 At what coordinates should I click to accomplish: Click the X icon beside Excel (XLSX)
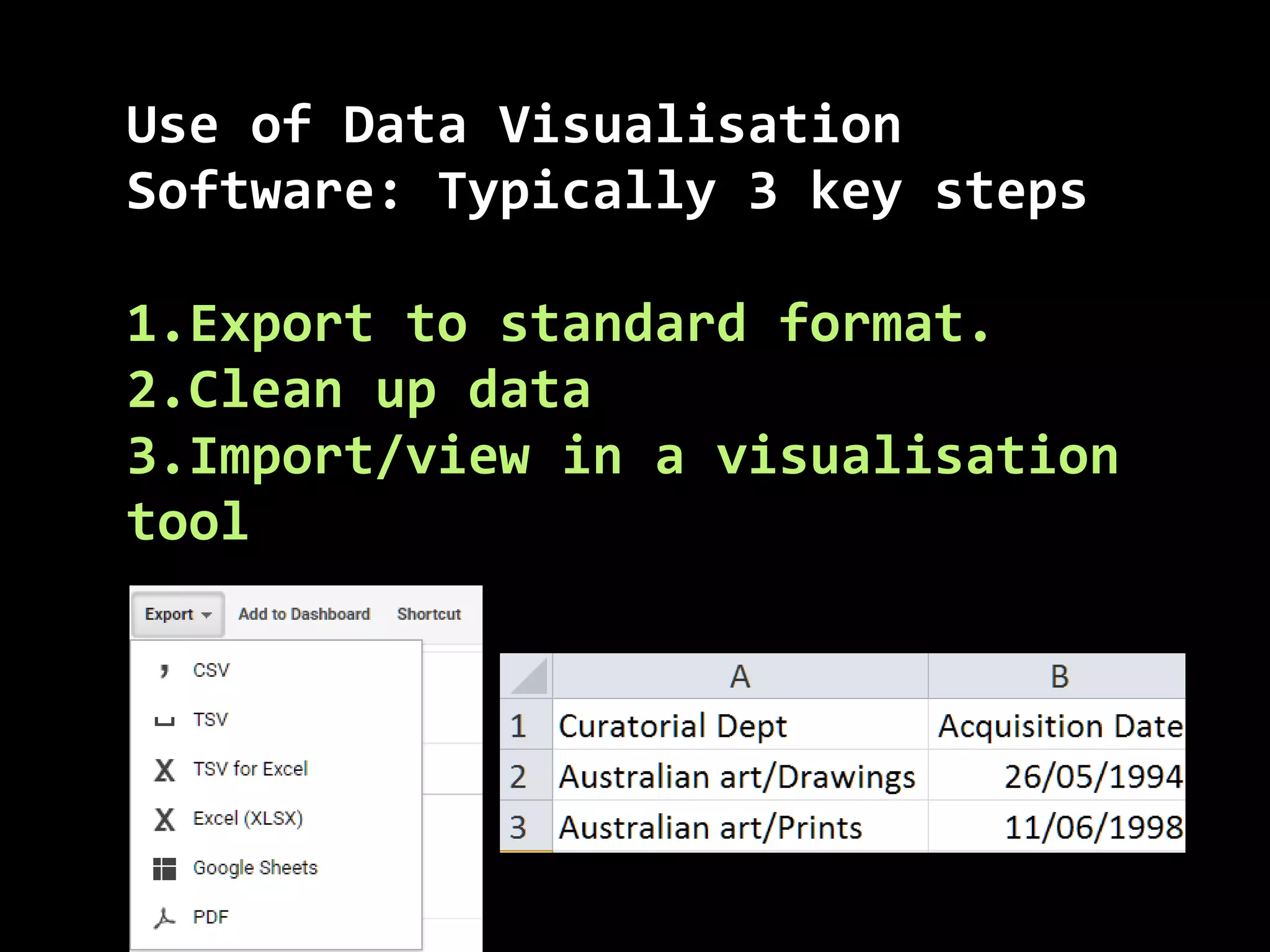[x=164, y=819]
